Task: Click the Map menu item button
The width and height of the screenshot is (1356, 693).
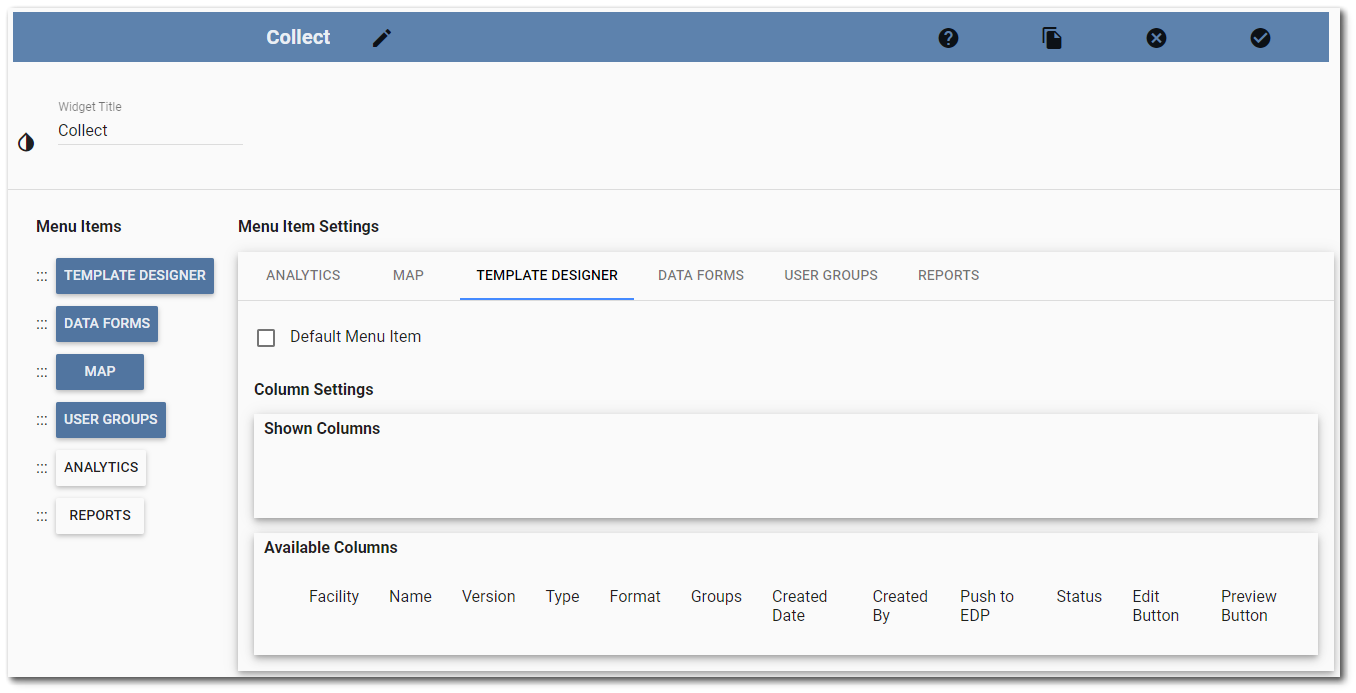Action: [100, 372]
